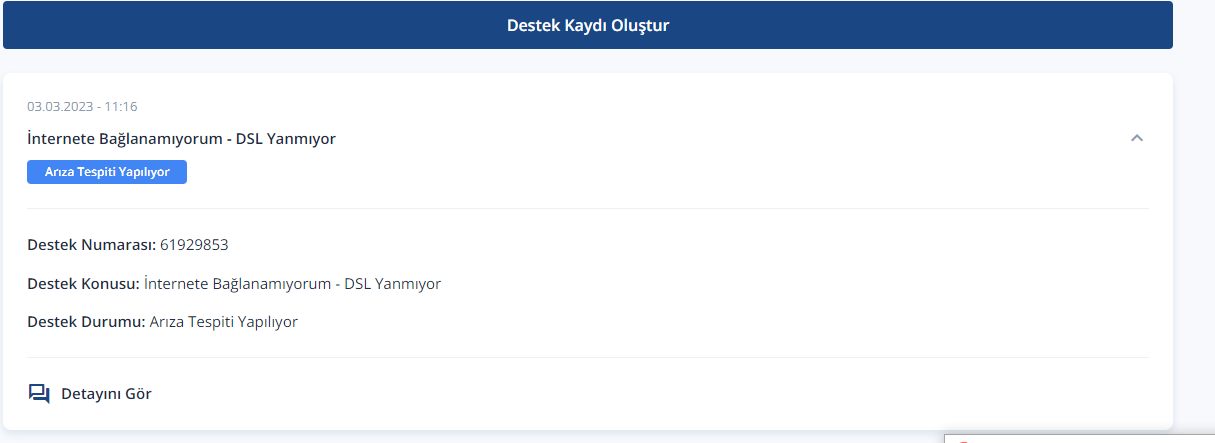
Task: Click the time 11:16 in the timestamp
Action: click(x=121, y=106)
